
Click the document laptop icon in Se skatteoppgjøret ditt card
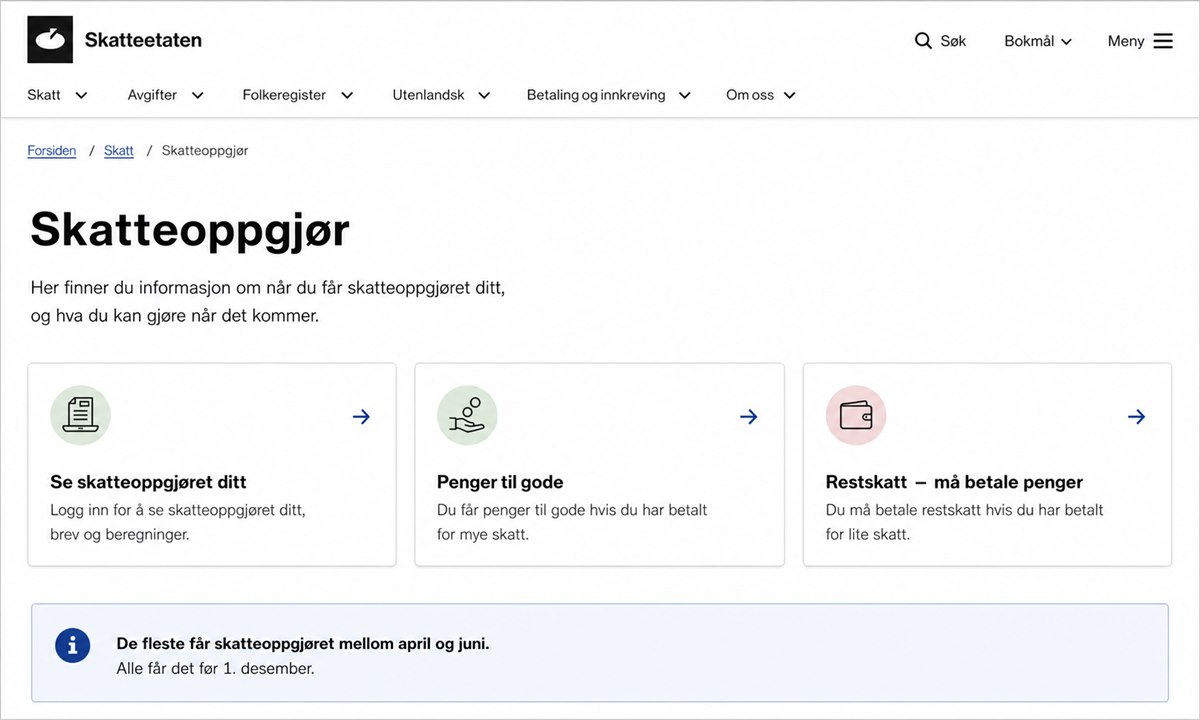tap(80, 415)
